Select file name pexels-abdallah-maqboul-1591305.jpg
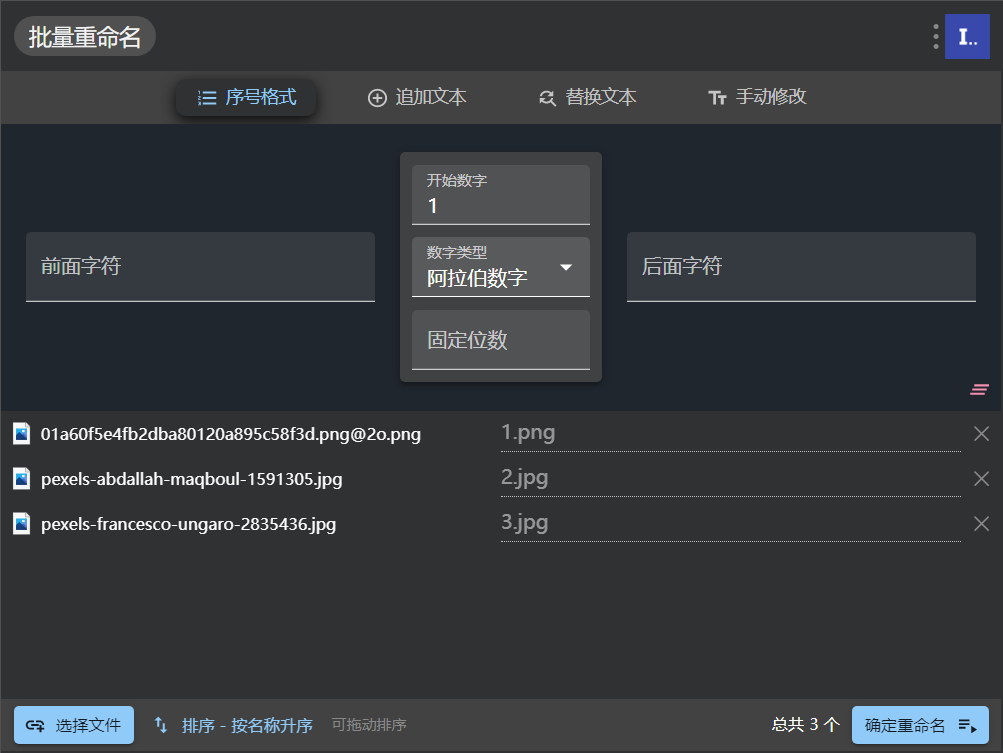The image size is (1003, 753). tap(191, 479)
